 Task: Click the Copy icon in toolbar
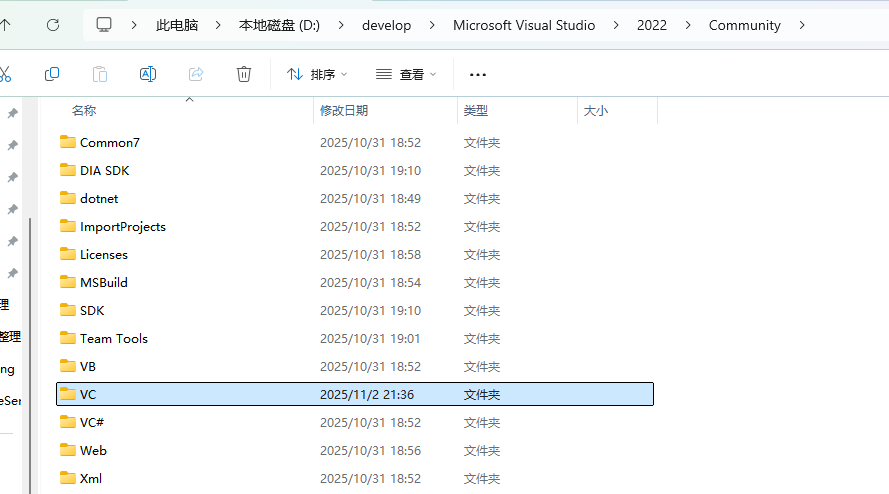point(52,74)
